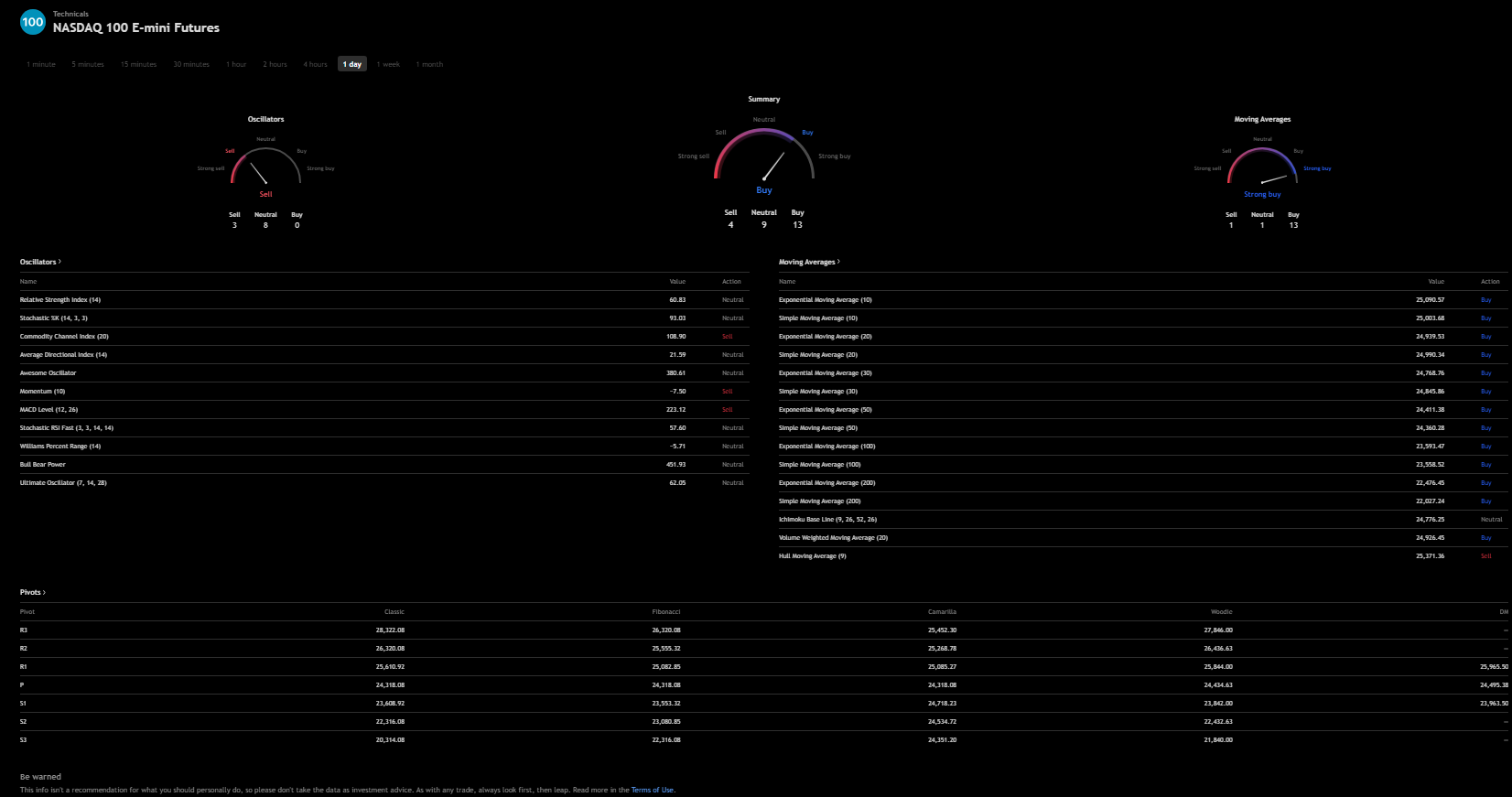1512x797 pixels.
Task: Select Ichimoku Base Line row name
Action: tap(827, 520)
